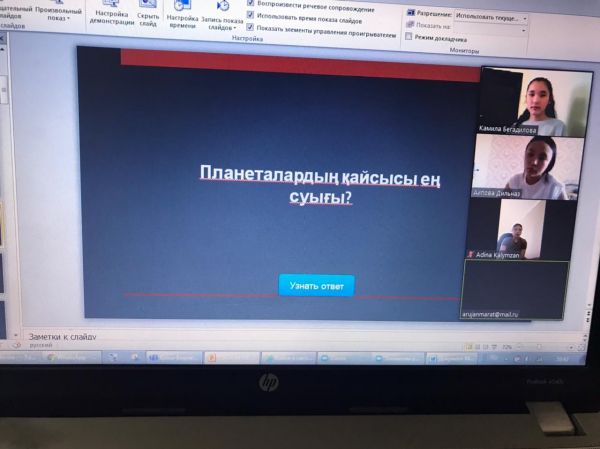Click the Настройка демонстрации slideshow setup icon
This screenshot has height=449, width=600.
(x=111, y=15)
